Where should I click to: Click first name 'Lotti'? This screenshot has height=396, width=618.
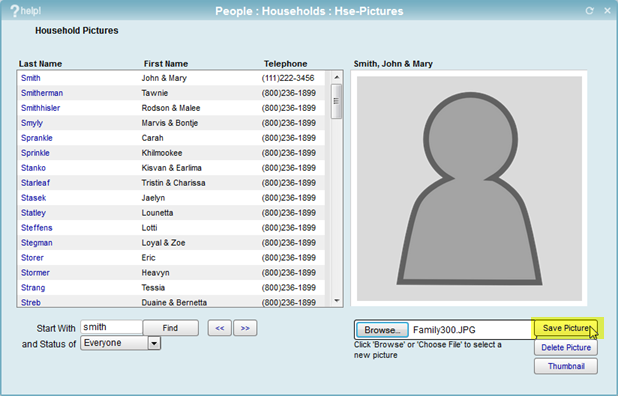tap(149, 228)
